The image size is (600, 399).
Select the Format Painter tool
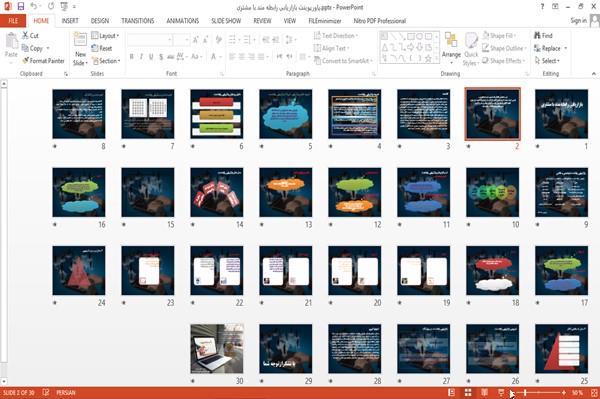[x=43, y=60]
